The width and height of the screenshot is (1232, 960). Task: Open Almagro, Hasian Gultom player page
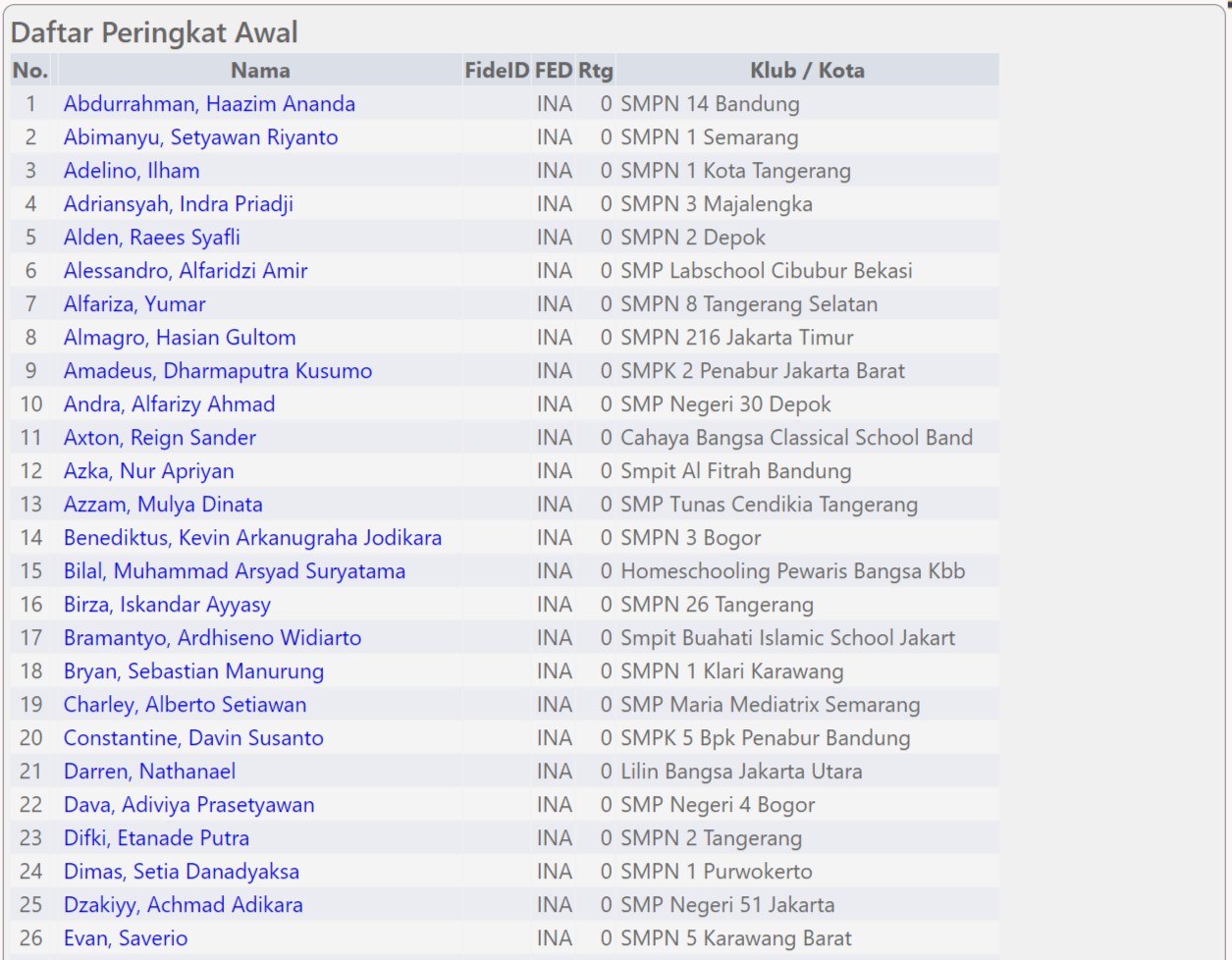point(180,338)
